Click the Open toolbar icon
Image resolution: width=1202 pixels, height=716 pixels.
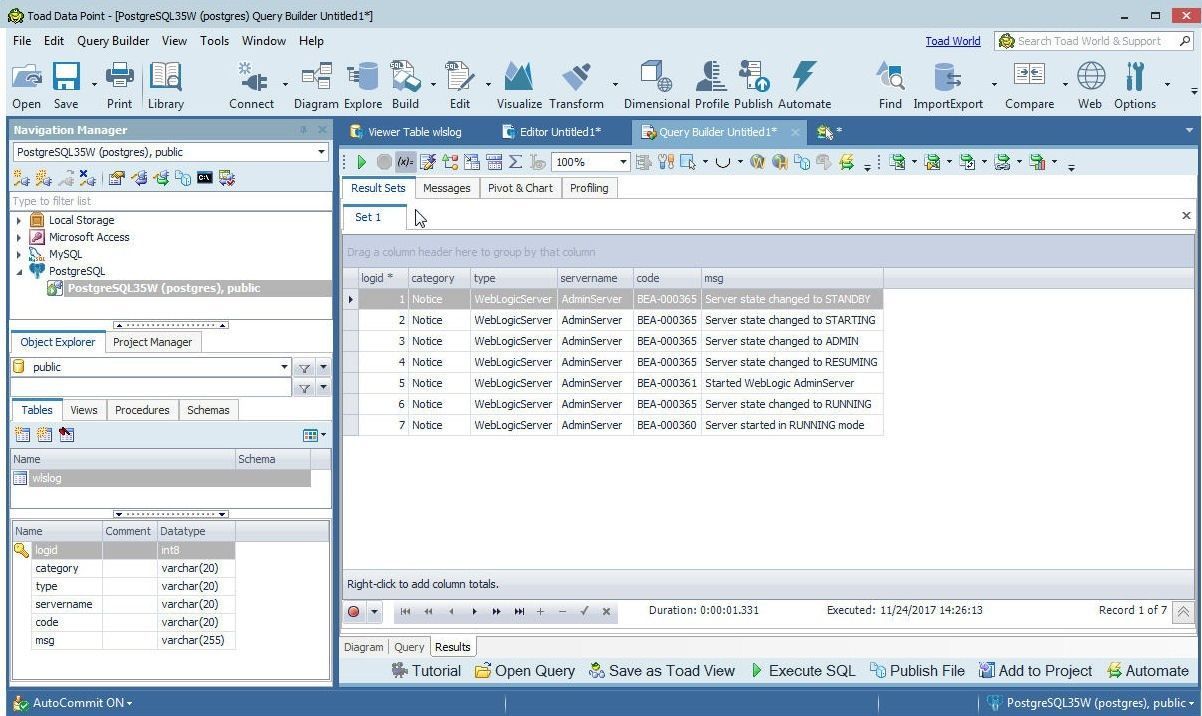tap(27, 85)
